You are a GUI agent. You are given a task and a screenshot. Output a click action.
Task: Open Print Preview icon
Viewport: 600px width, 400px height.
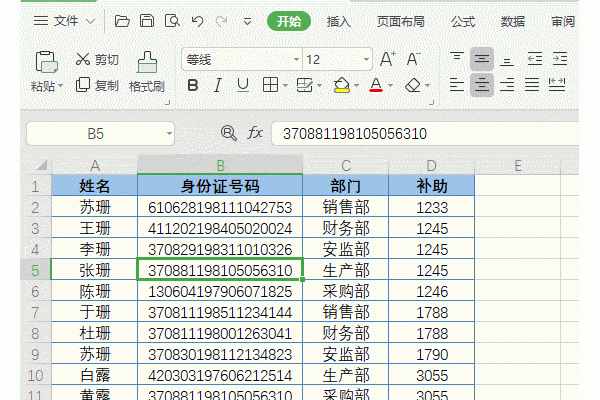(x=172, y=21)
